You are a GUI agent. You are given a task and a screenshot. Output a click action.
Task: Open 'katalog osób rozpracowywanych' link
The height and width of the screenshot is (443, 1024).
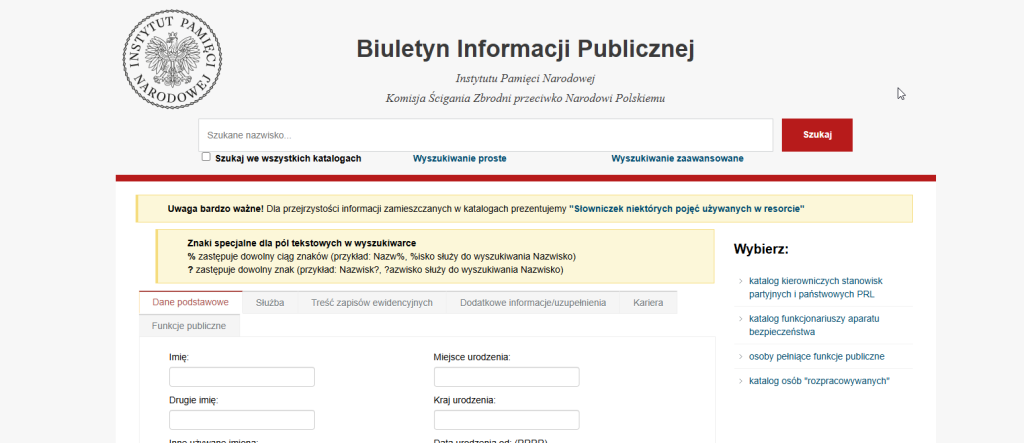pyautogui.click(x=820, y=381)
